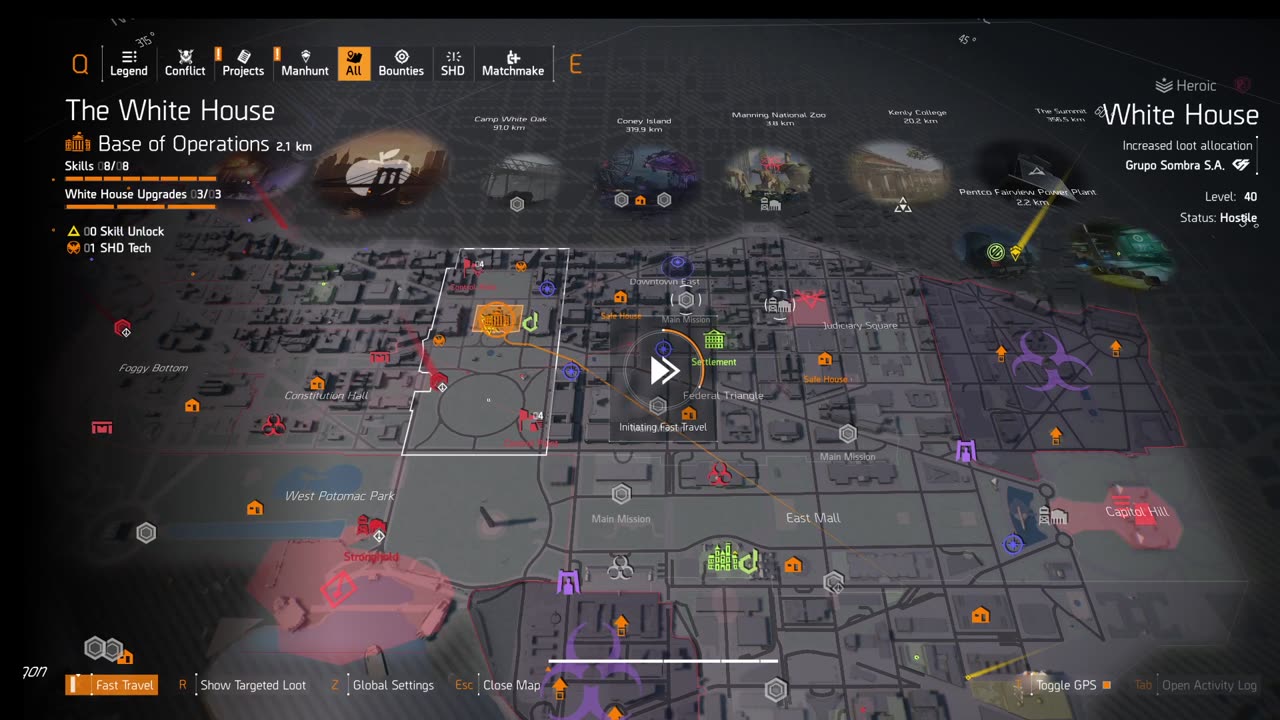Select the 00 Skill Unlock entry
The image size is (1280, 720).
click(x=115, y=231)
